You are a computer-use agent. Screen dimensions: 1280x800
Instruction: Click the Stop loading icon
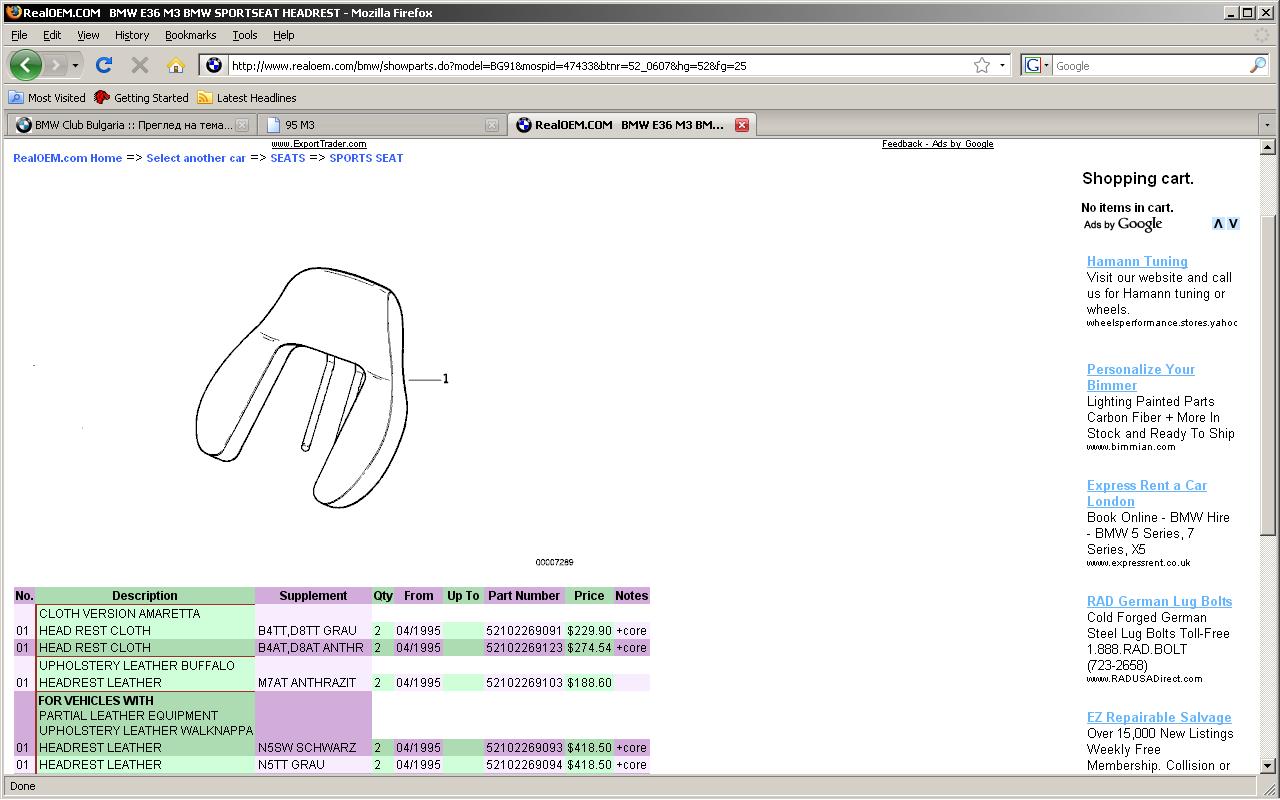pos(140,65)
